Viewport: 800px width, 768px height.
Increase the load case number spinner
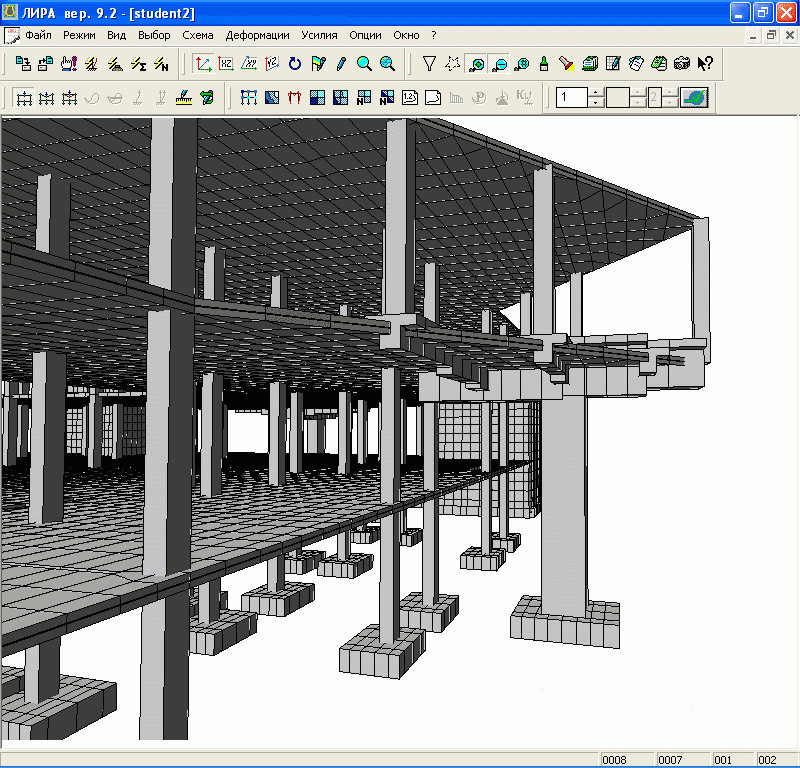tap(596, 93)
